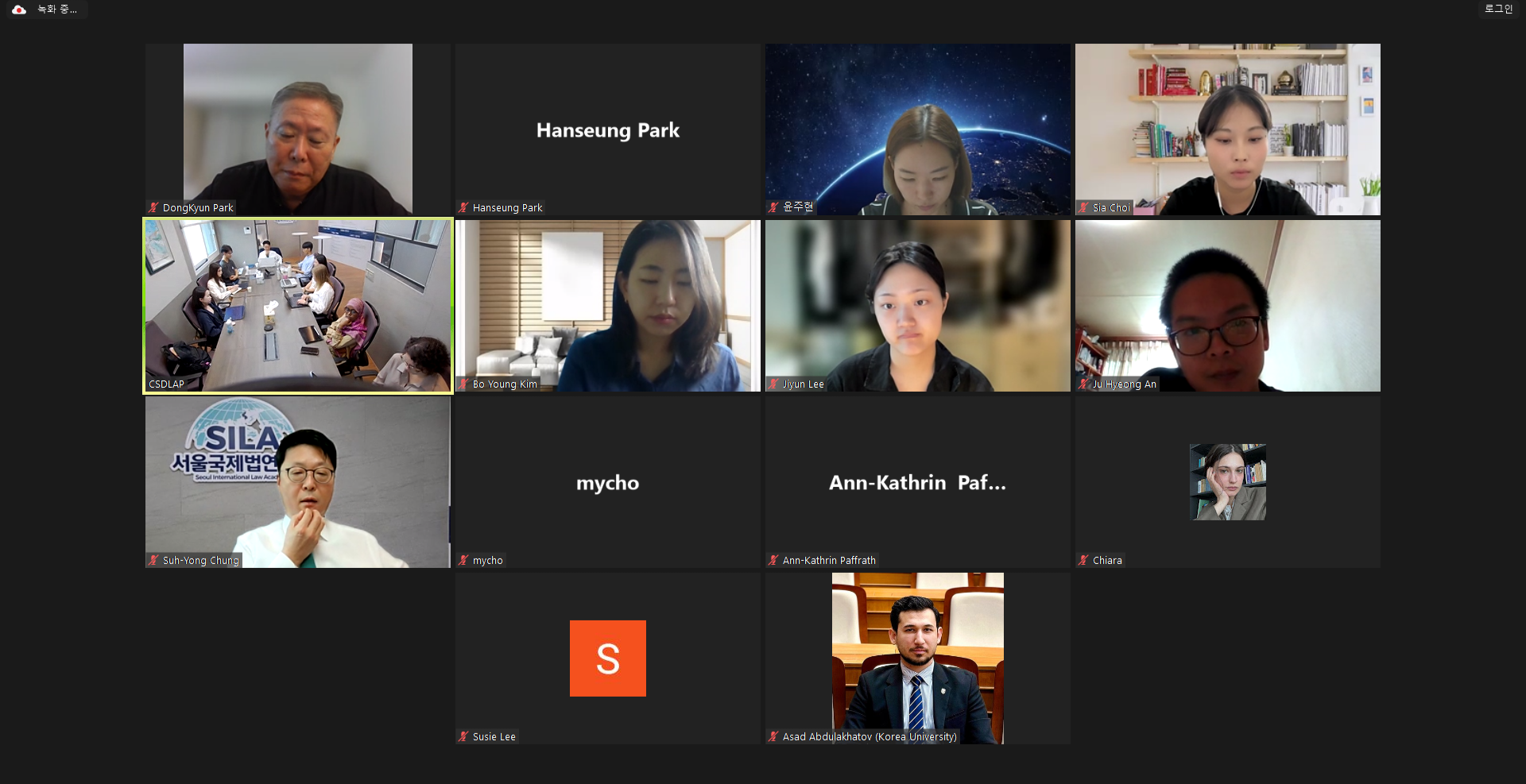Click muted mic icon beside Suh-Yong Chung

click(154, 560)
